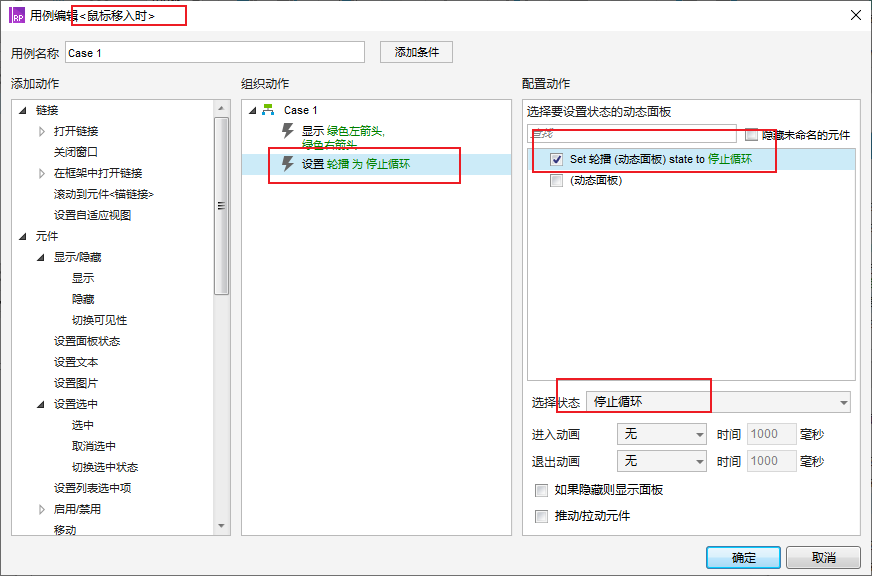Image resolution: width=872 pixels, height=576 pixels.
Task: Select the 设置图片 action
Action: pyautogui.click(x=76, y=384)
